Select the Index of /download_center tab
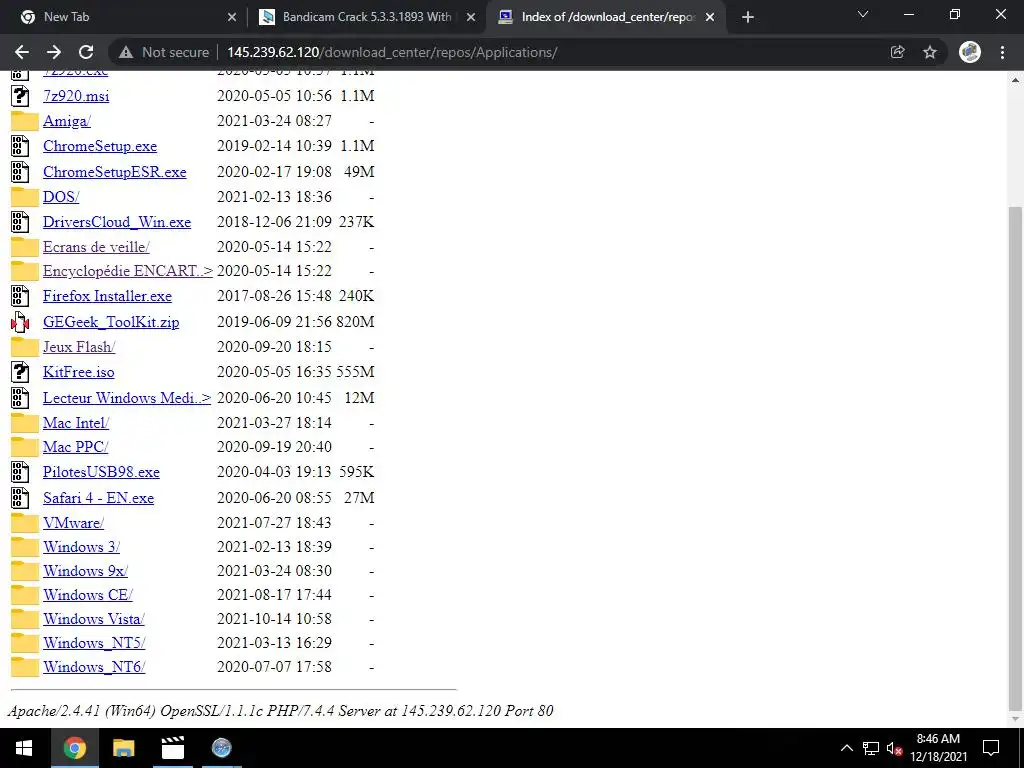This screenshot has width=1024, height=768. pos(605,17)
